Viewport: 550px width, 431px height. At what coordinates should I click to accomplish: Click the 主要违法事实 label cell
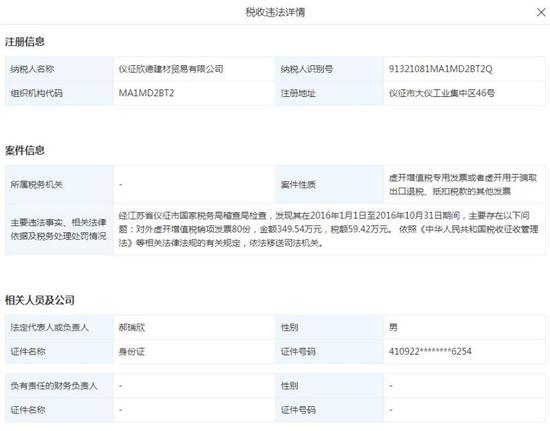(59, 229)
